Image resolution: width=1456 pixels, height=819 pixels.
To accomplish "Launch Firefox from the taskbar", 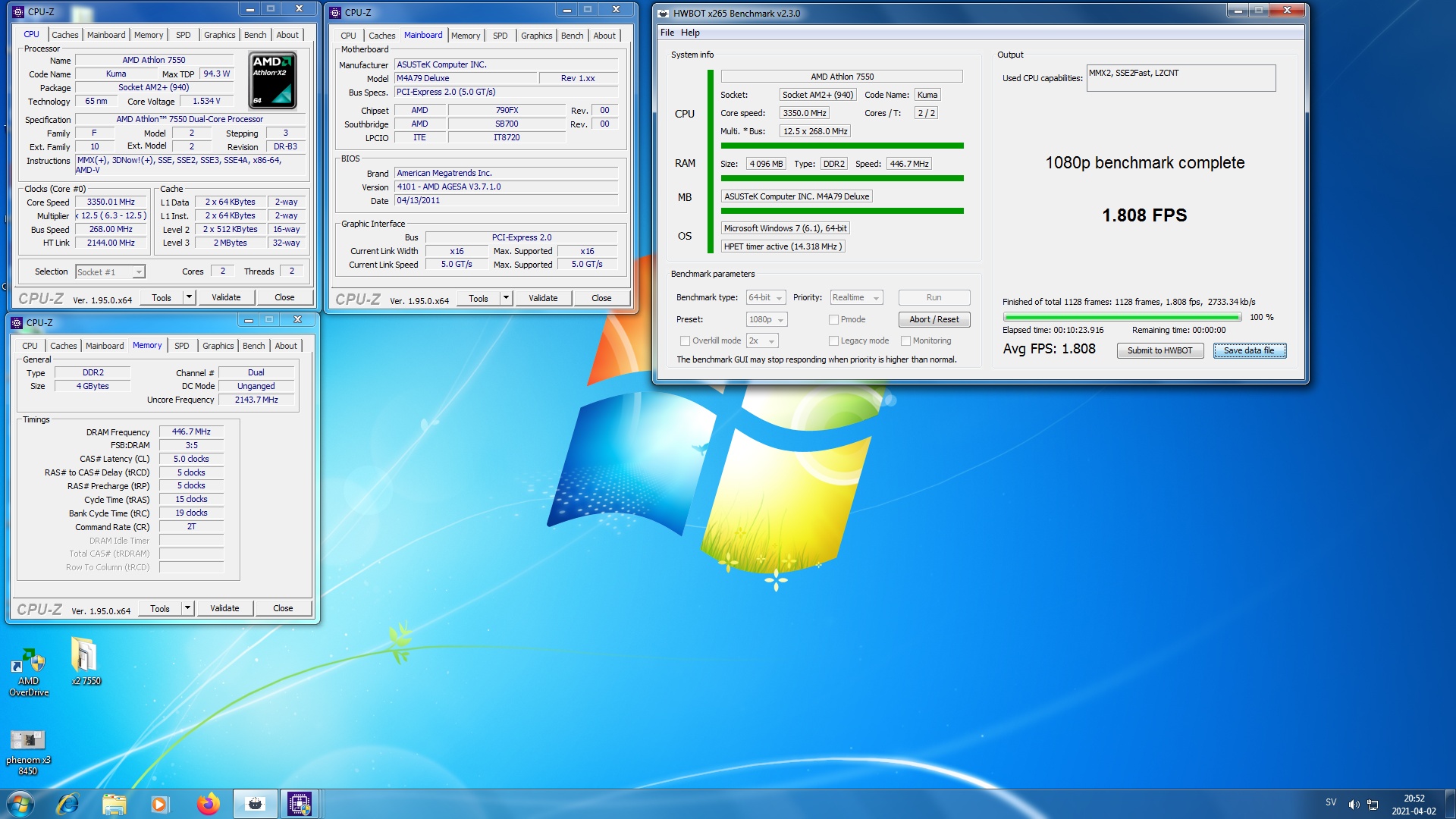I will click(x=207, y=804).
